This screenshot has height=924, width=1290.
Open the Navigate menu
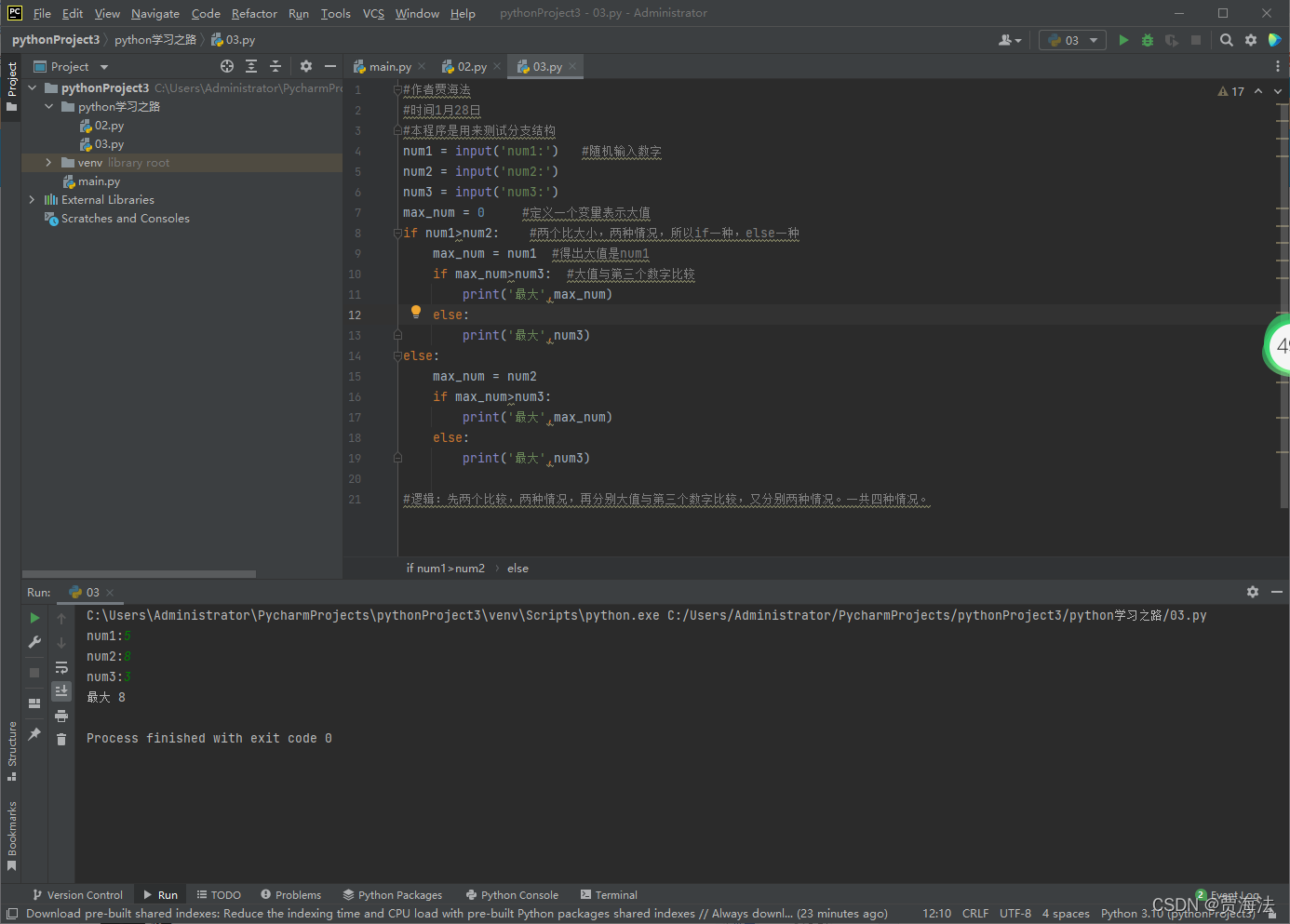(155, 13)
